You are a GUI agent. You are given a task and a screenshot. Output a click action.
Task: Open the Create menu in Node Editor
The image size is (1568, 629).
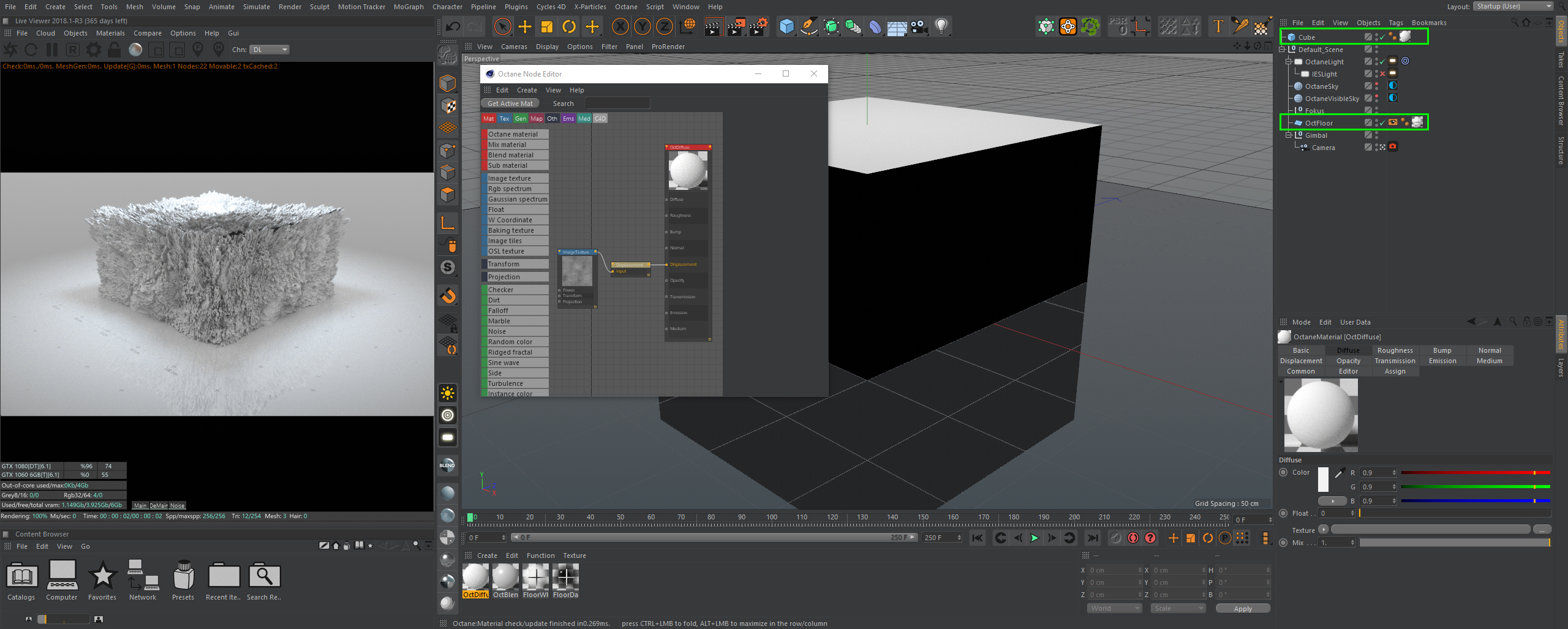pos(527,90)
